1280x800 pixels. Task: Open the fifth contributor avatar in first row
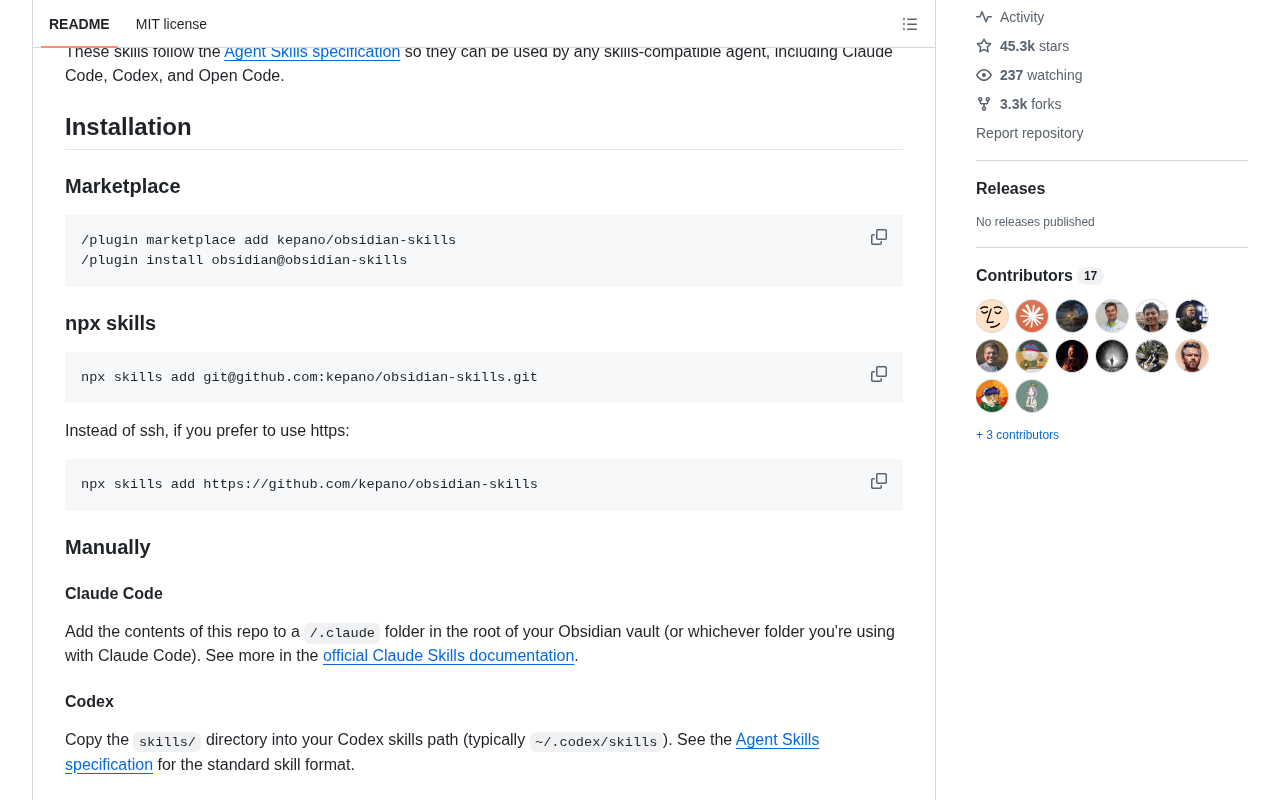point(1152,316)
